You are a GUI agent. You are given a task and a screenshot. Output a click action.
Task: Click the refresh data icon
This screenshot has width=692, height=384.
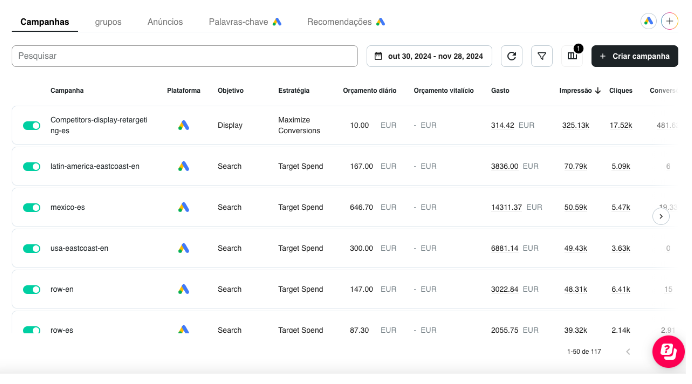coord(511,56)
